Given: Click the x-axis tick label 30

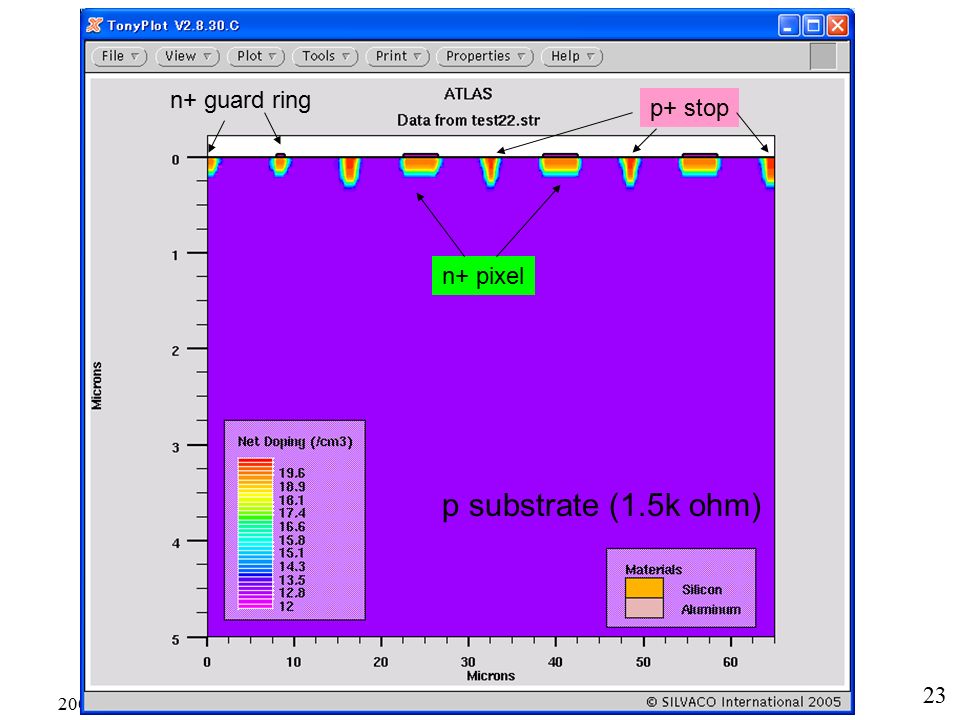Looking at the screenshot, I should click(468, 662).
